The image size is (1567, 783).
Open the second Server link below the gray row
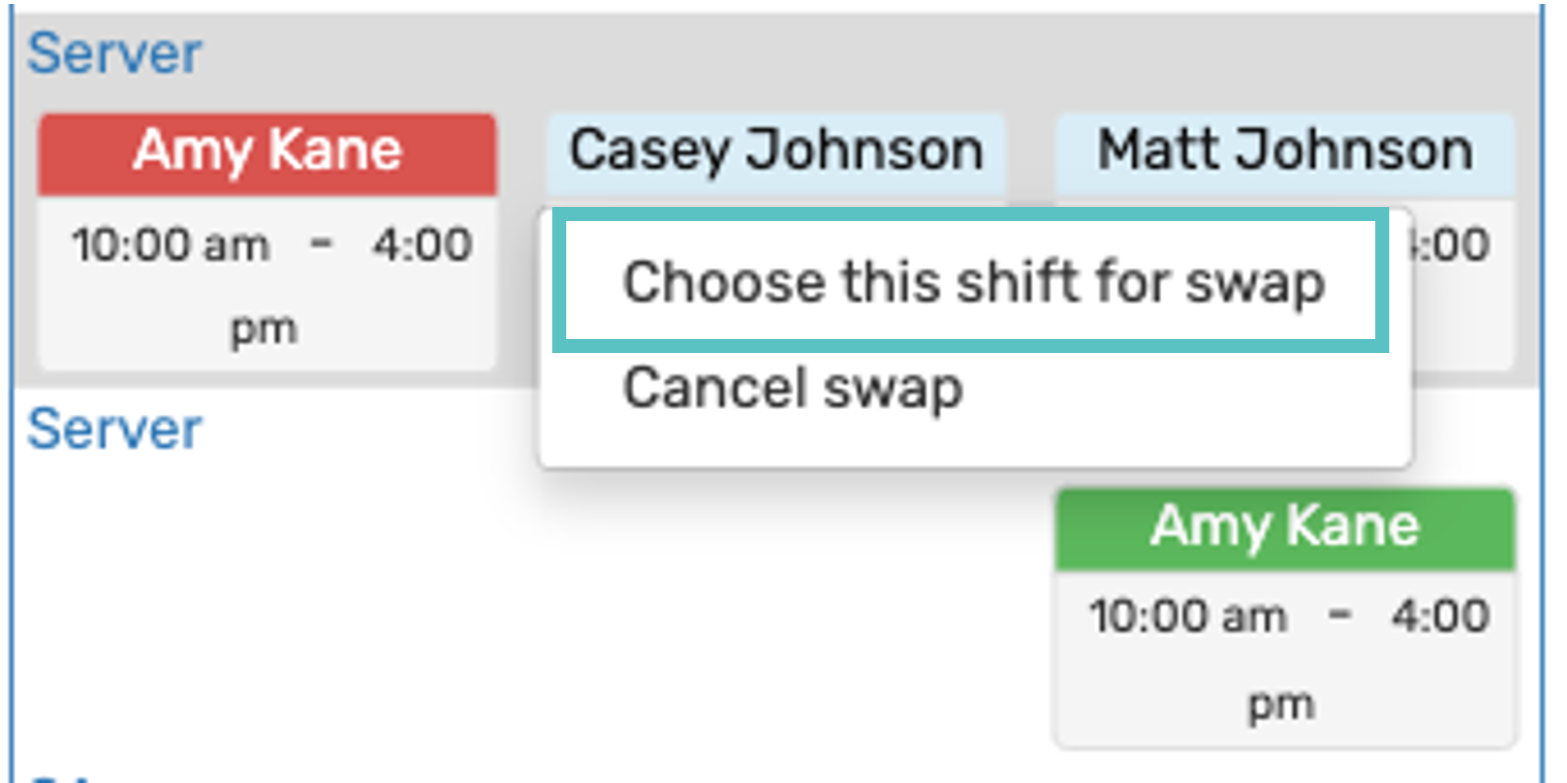coord(114,429)
